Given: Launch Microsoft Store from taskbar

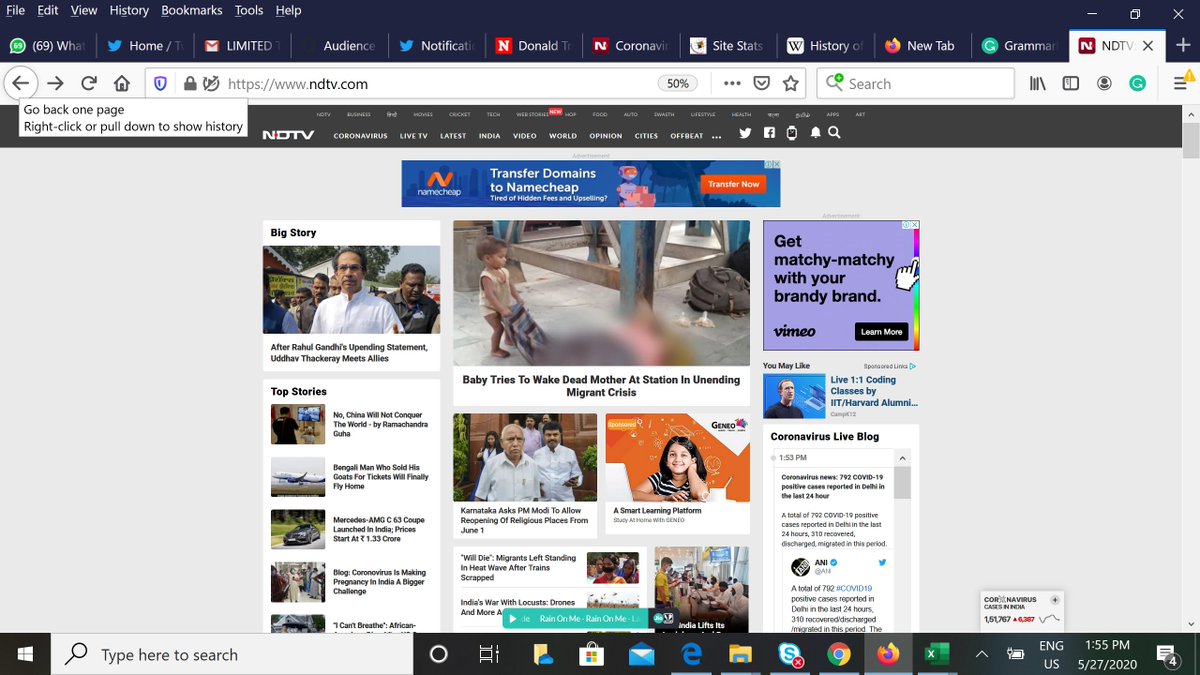Looking at the screenshot, I should [591, 654].
